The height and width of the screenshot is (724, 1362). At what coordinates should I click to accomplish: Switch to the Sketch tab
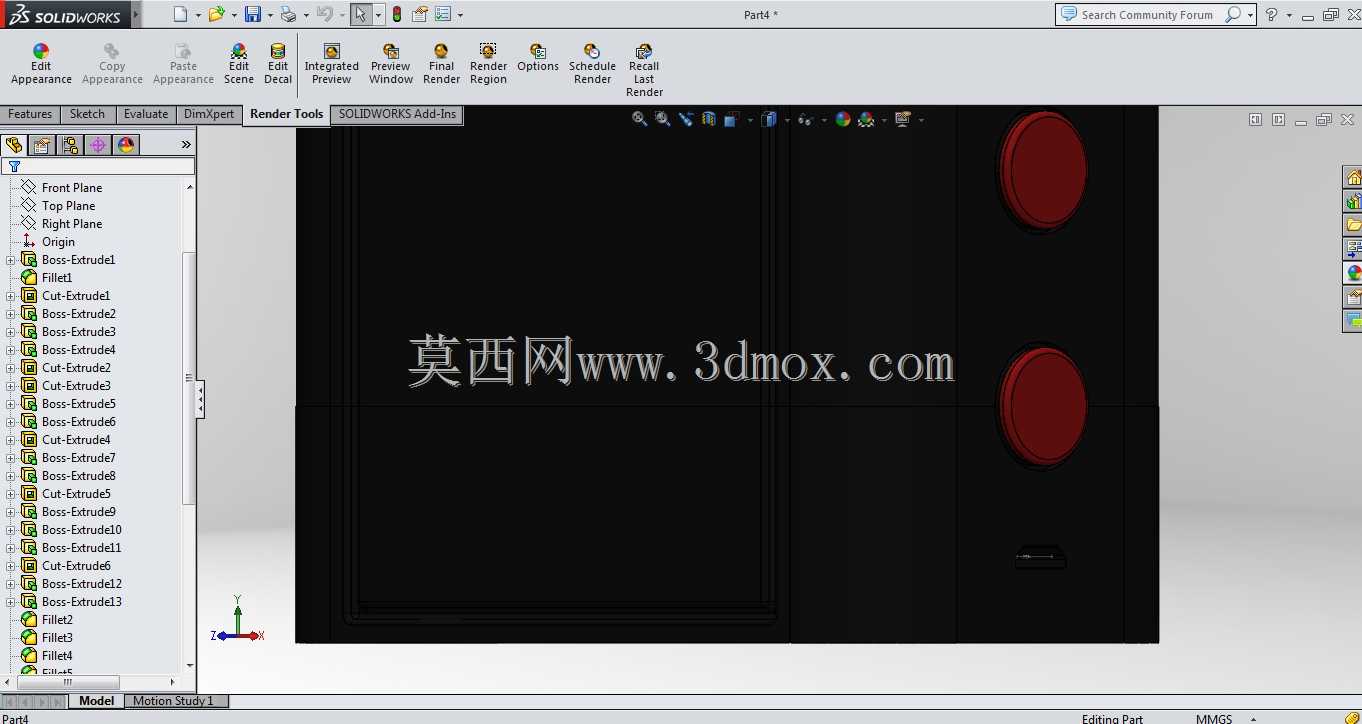87,114
